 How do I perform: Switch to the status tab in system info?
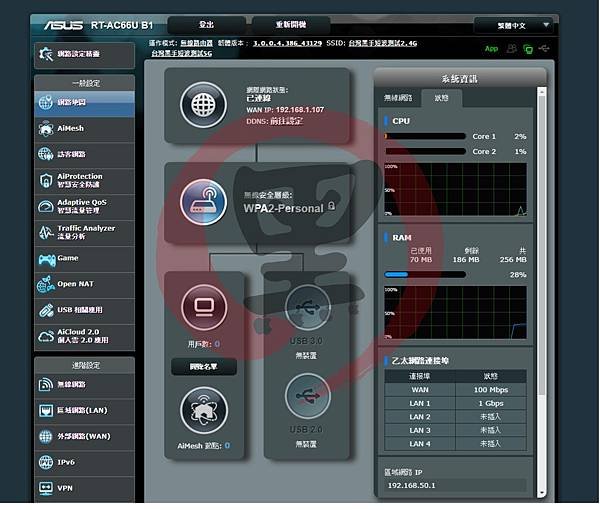pyautogui.click(x=441, y=98)
